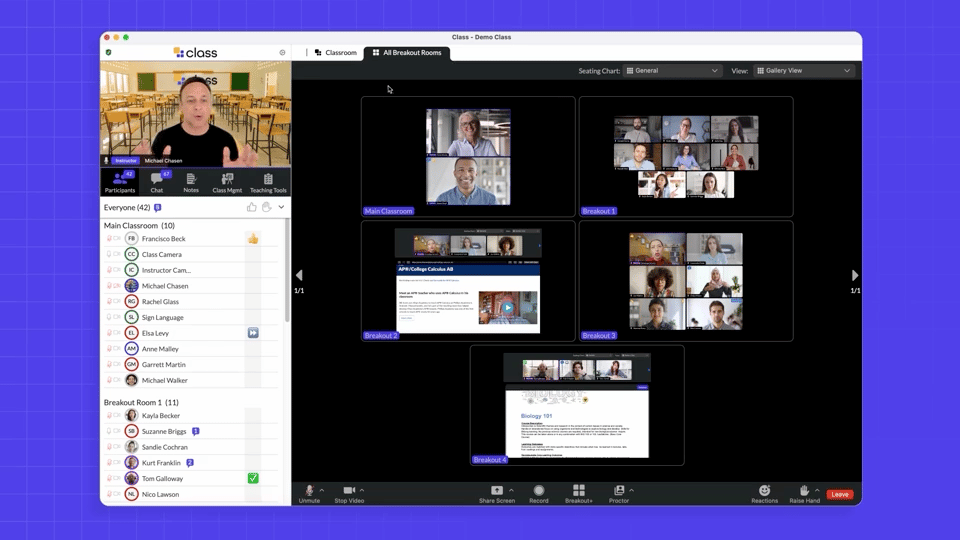Click the Raise Hand button

pos(803,492)
